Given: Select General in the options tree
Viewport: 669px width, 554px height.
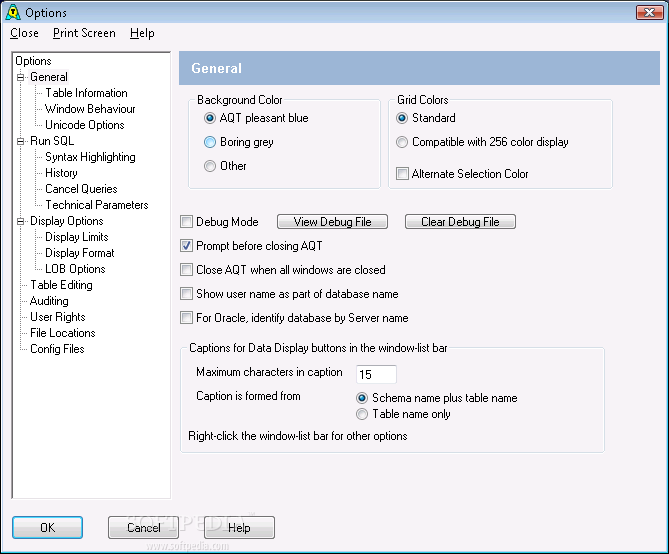Looking at the screenshot, I should [49, 77].
